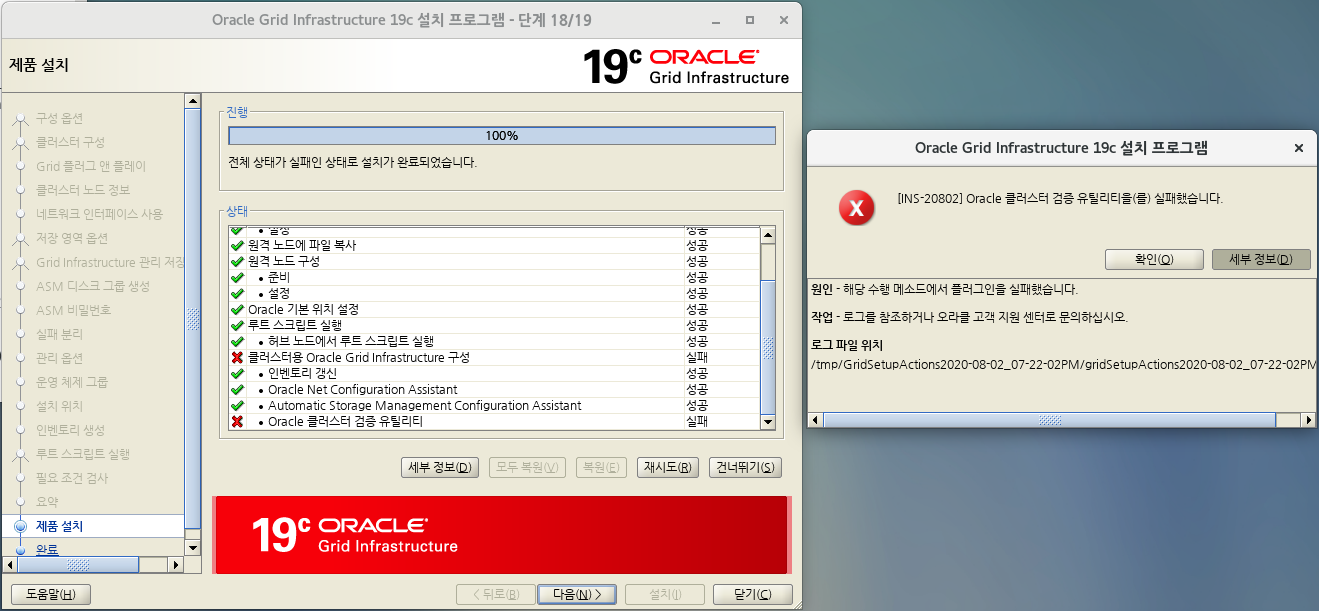1319x611 pixels.
Task: Click the red error icon in INS-20802 dialog
Action: [x=855, y=207]
